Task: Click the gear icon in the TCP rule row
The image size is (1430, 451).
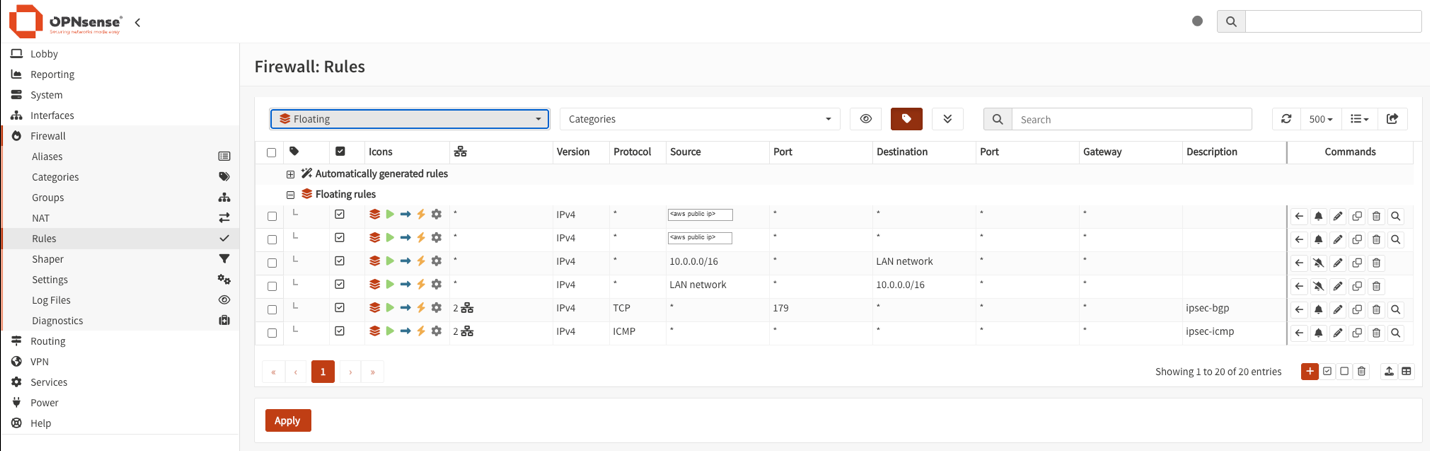Action: [x=436, y=308]
